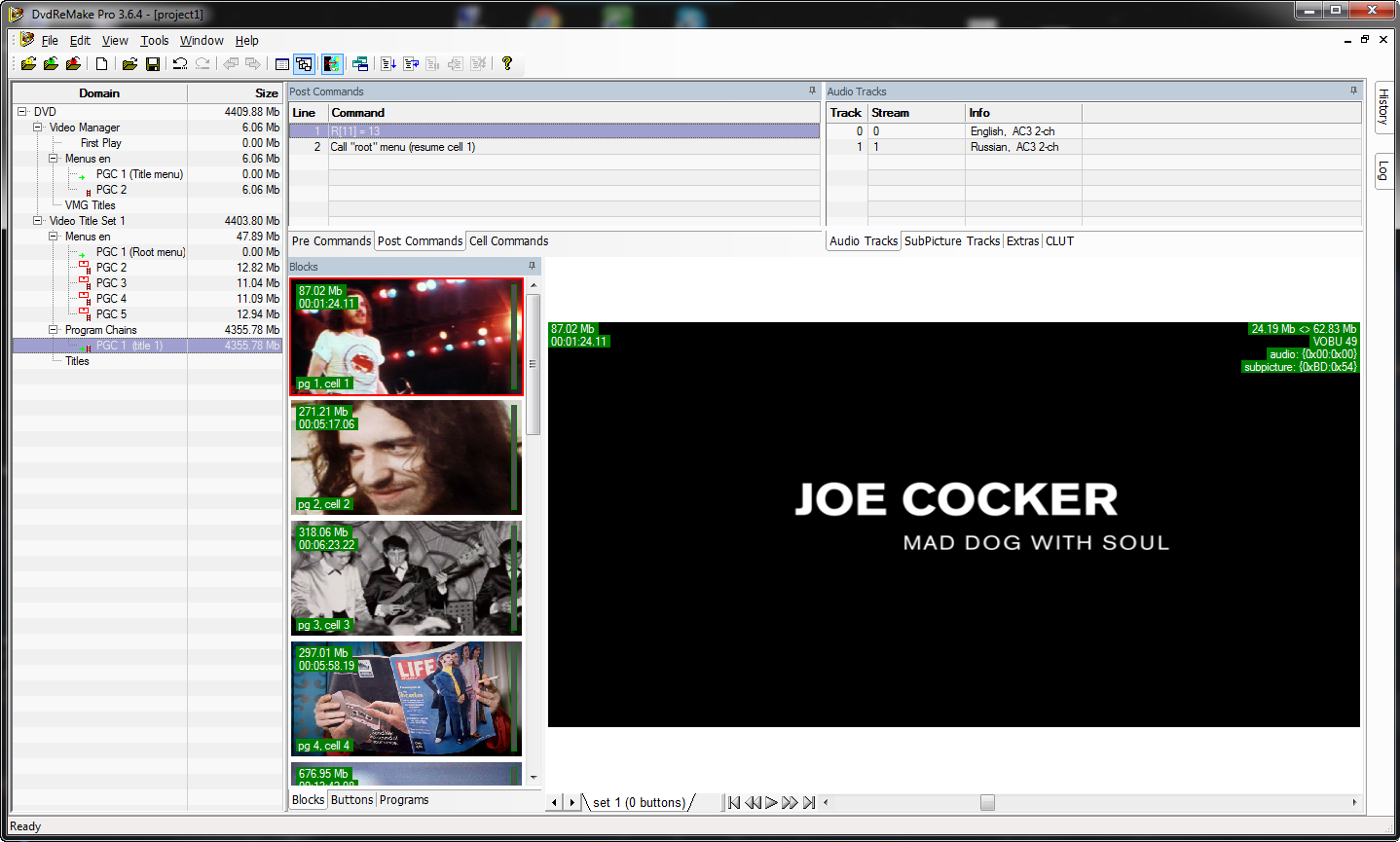This screenshot has height=842, width=1400.
Task: Jump to last frame in preview
Action: (x=809, y=803)
